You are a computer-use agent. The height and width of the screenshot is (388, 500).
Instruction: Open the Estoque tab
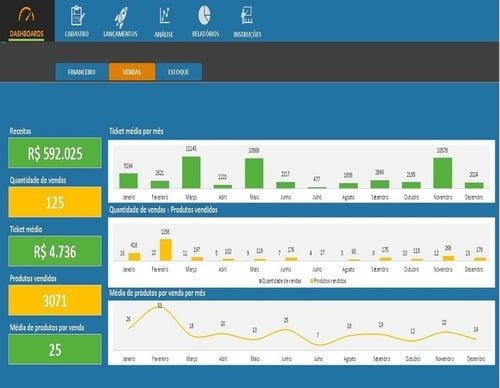click(179, 72)
